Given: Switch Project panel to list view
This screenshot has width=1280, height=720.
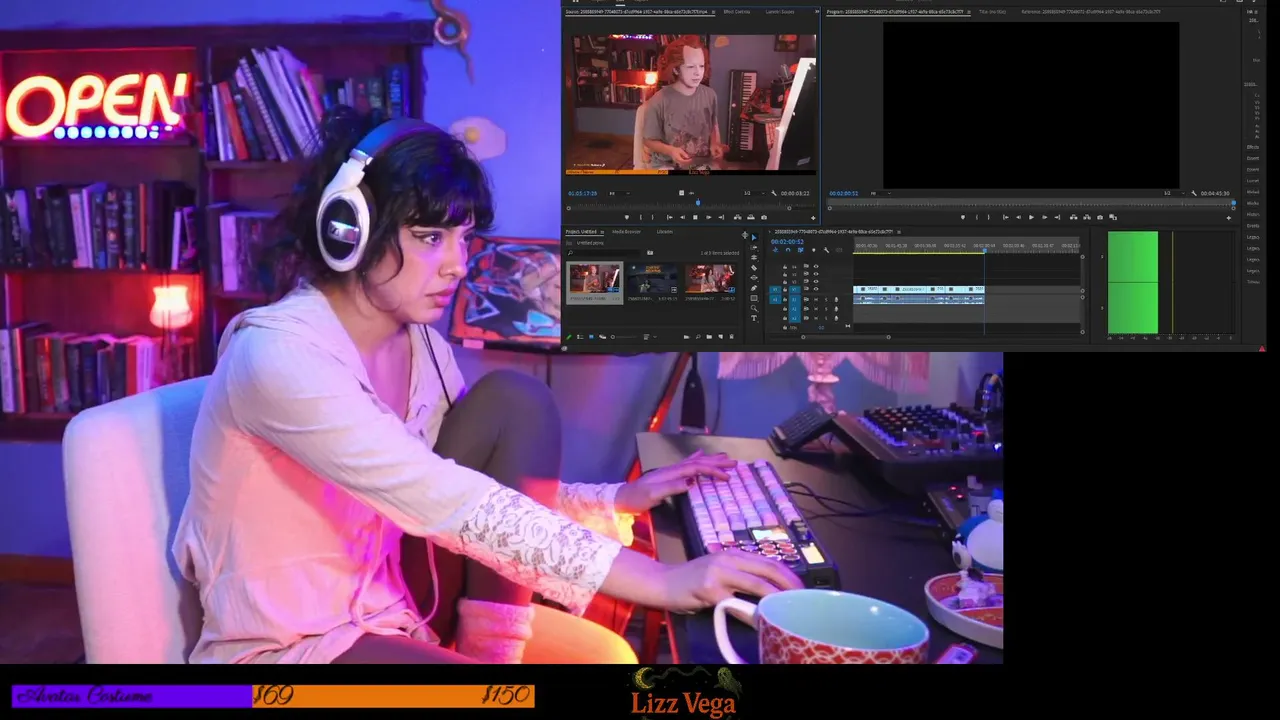Looking at the screenshot, I should (x=580, y=336).
